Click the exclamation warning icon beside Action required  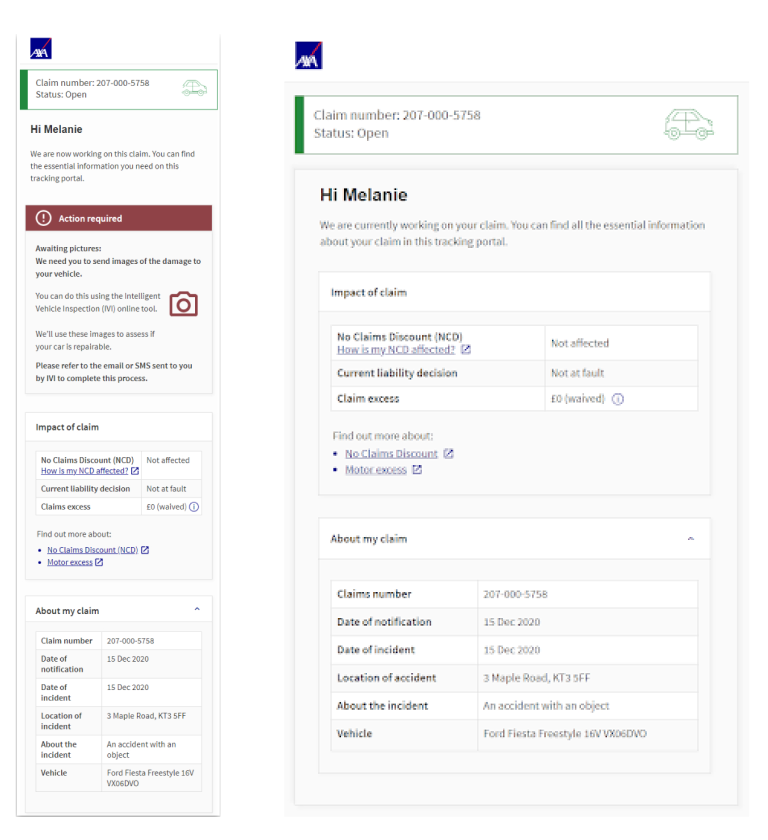43,218
